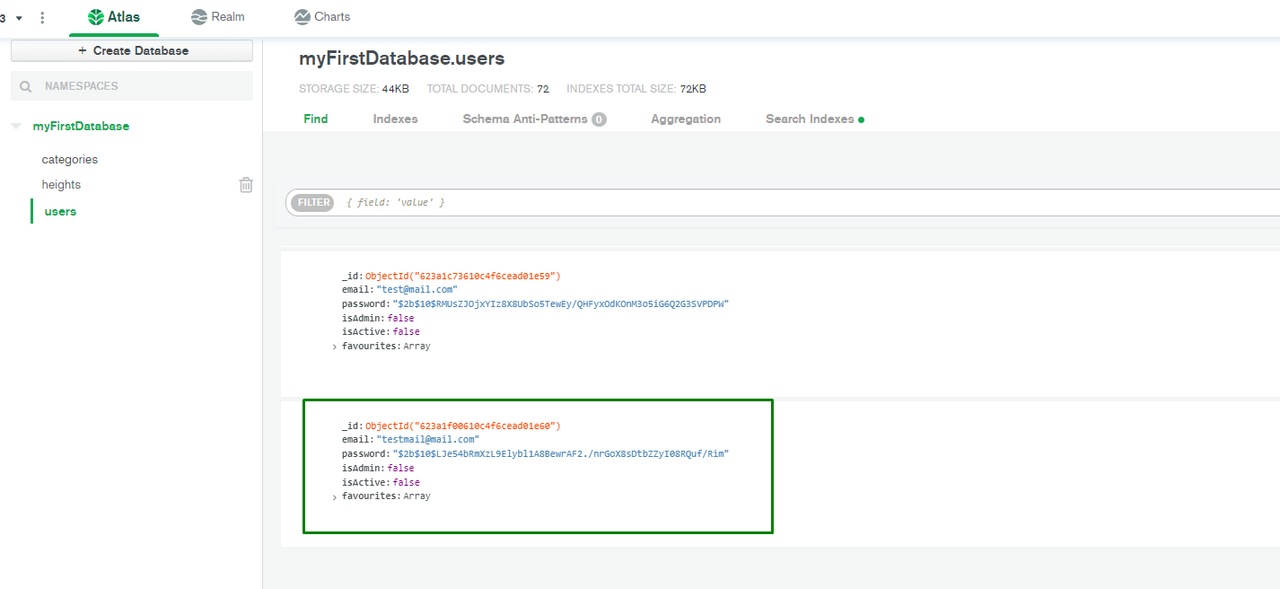The width and height of the screenshot is (1280, 589).
Task: Click password hash starting $2b$10$LJe54
Action: coord(560,454)
